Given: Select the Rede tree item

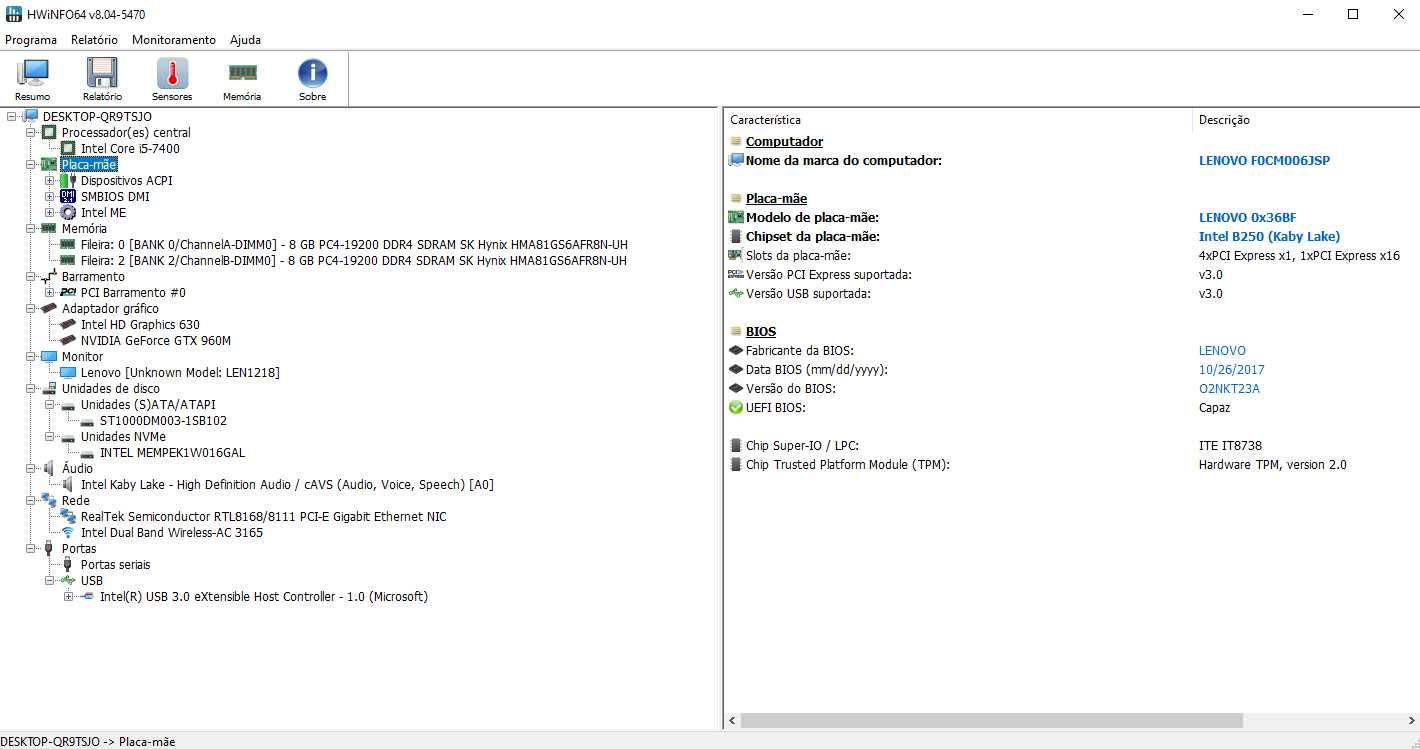Looking at the screenshot, I should click(75, 501).
